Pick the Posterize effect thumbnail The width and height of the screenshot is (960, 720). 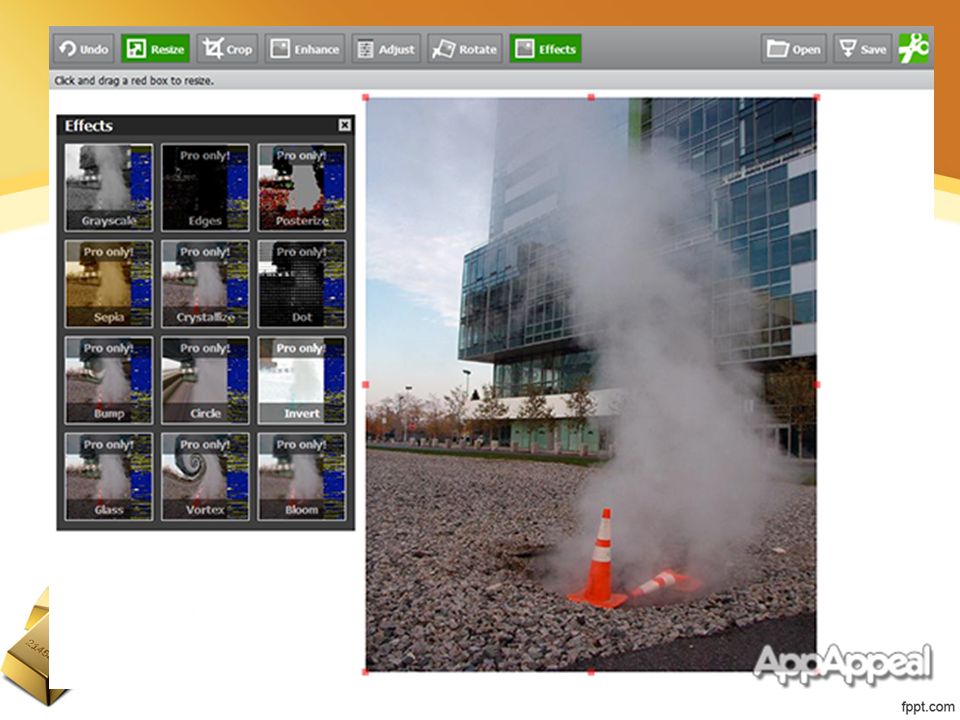(302, 187)
